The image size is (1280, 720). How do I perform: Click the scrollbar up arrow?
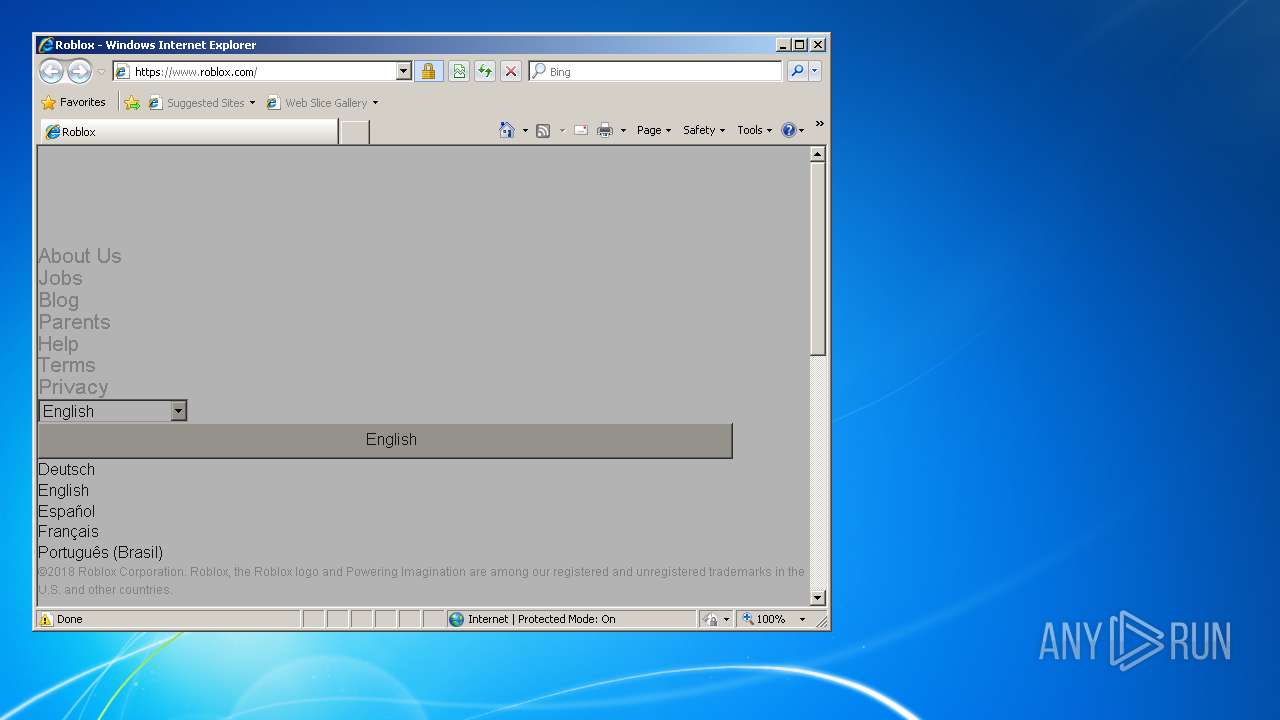coord(817,154)
